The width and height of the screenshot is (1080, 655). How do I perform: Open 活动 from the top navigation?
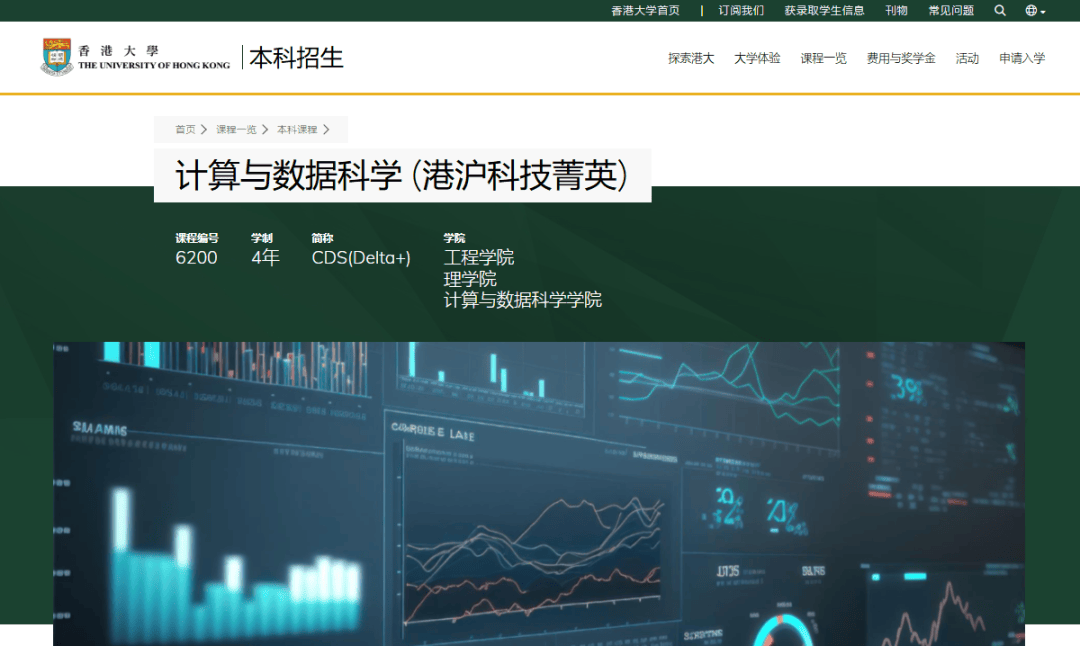967,58
